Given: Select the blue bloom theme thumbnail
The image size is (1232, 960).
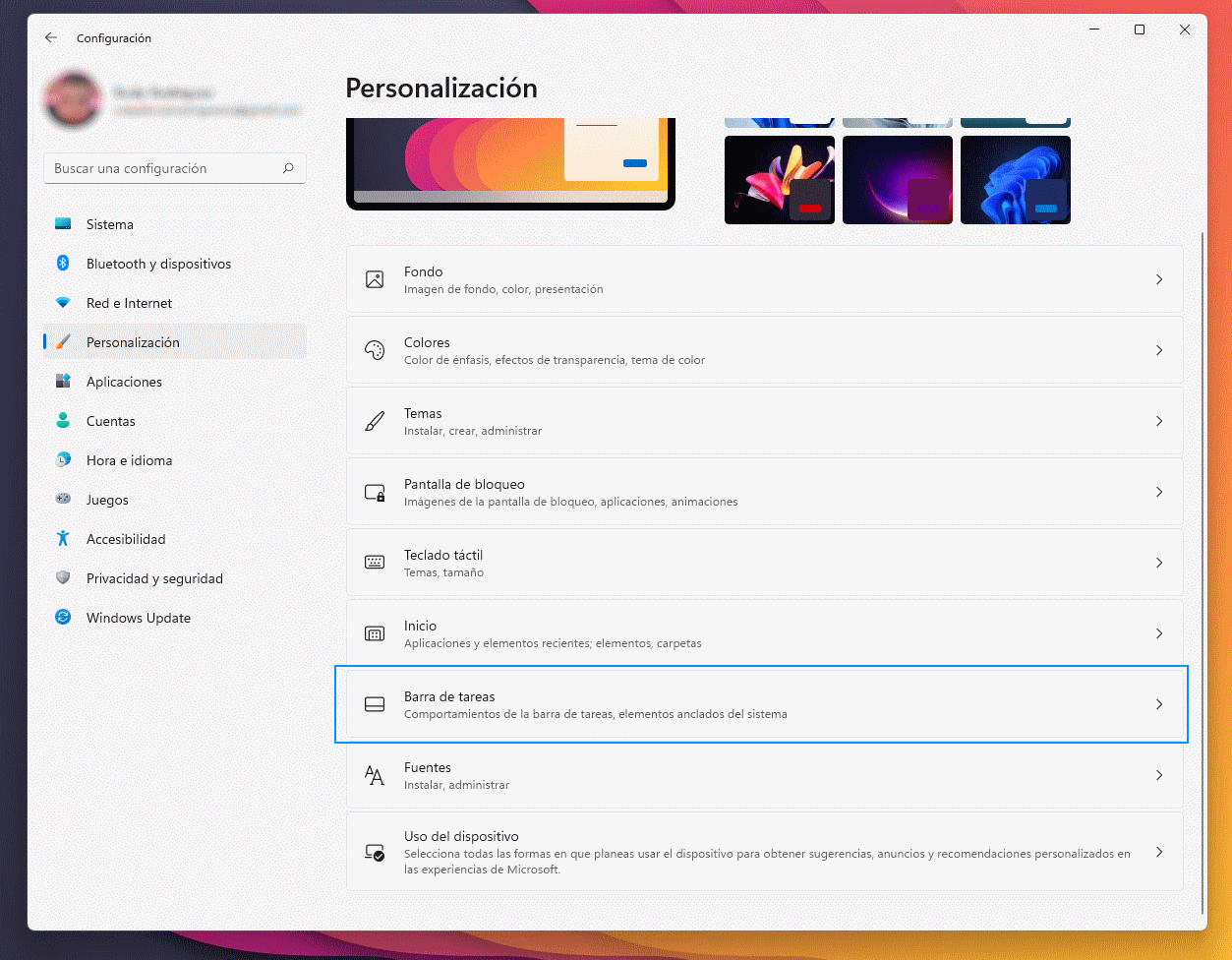Looking at the screenshot, I should click(1016, 180).
